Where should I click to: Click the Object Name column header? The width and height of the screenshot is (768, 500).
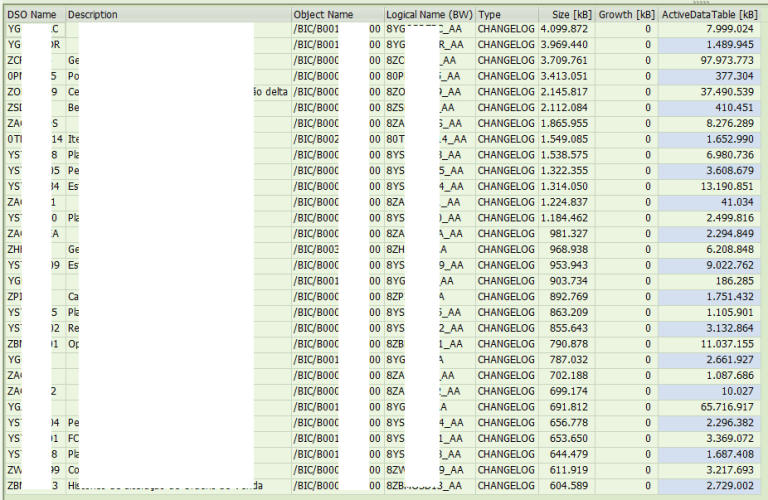tap(323, 15)
